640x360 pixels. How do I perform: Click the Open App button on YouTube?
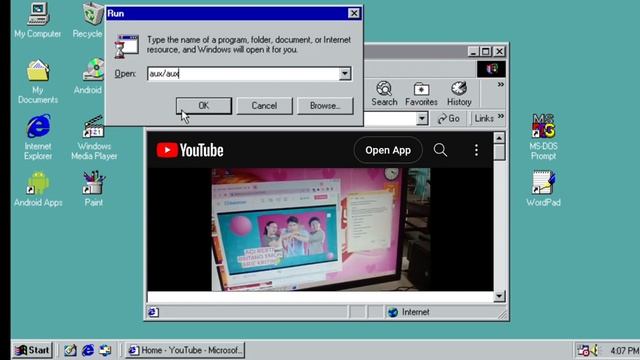[388, 150]
